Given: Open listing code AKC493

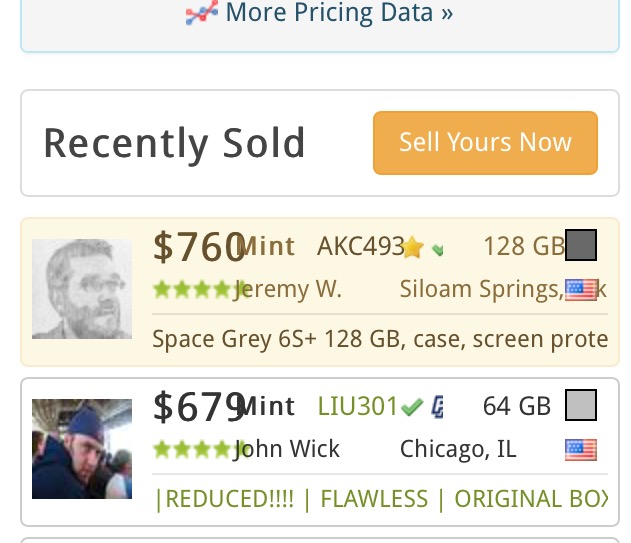Looking at the screenshot, I should pyautogui.click(x=361, y=246).
